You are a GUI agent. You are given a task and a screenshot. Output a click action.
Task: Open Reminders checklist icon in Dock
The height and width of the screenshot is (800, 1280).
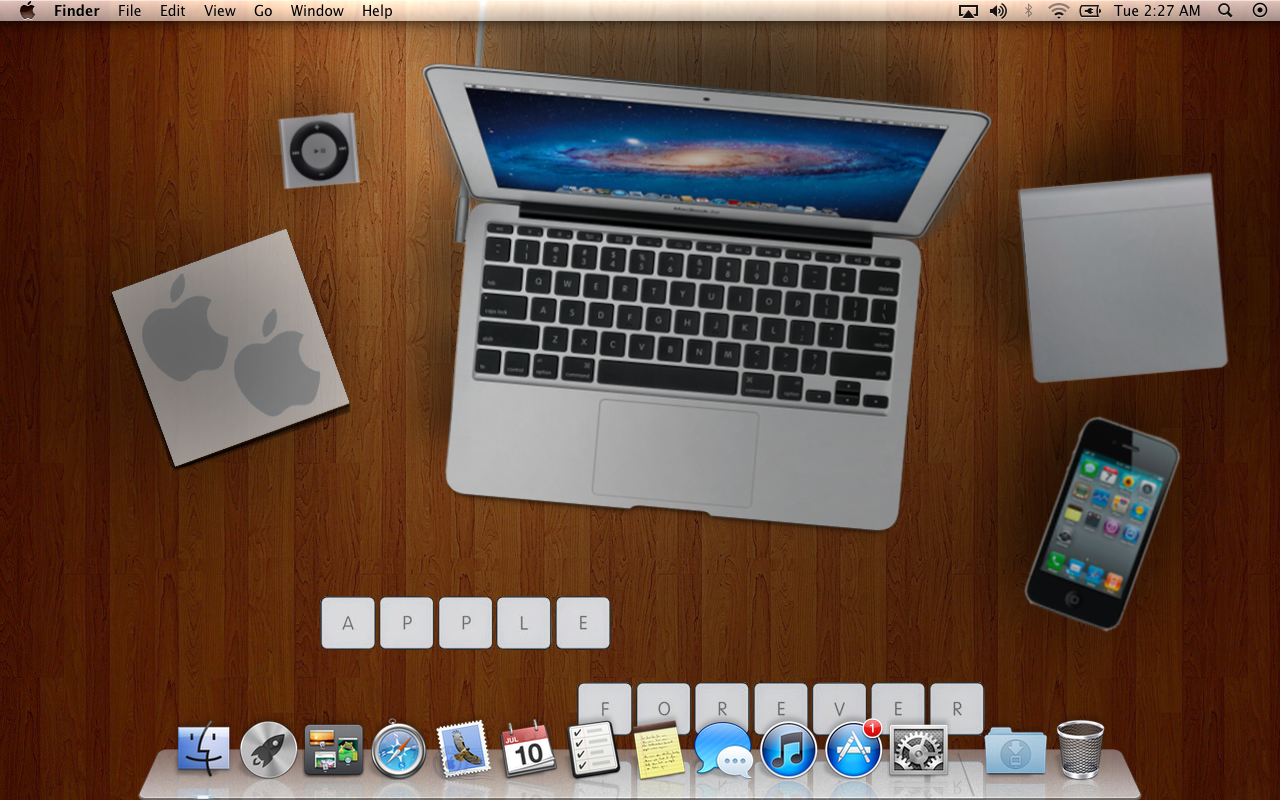(594, 749)
